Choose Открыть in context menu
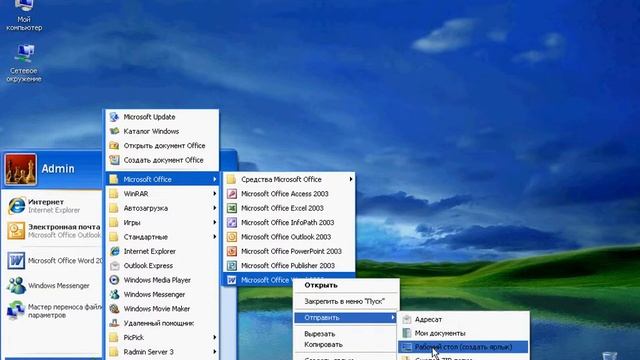Viewport: 640px width, 360px height. pos(346,285)
